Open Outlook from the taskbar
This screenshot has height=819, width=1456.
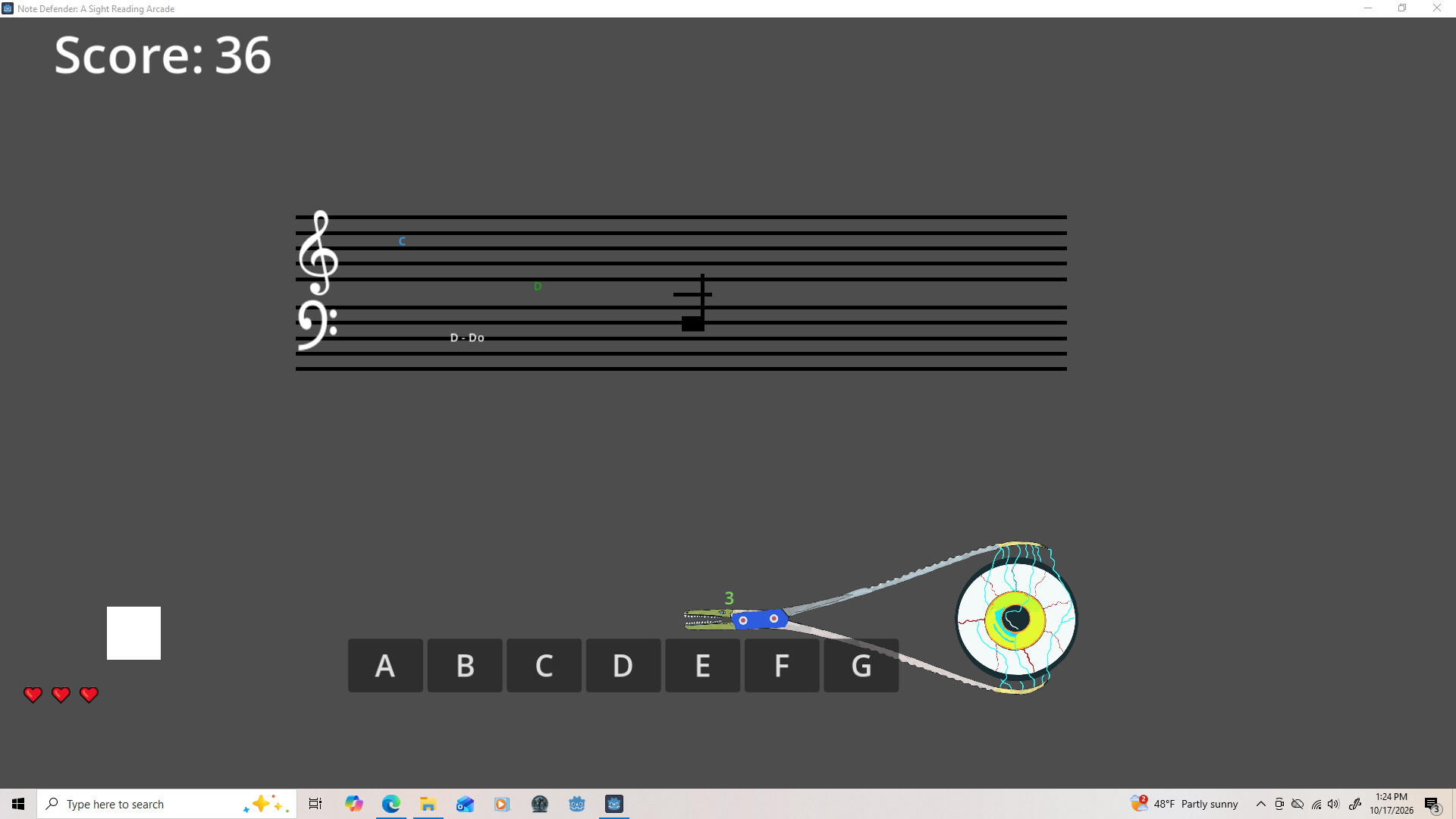pyautogui.click(x=465, y=804)
